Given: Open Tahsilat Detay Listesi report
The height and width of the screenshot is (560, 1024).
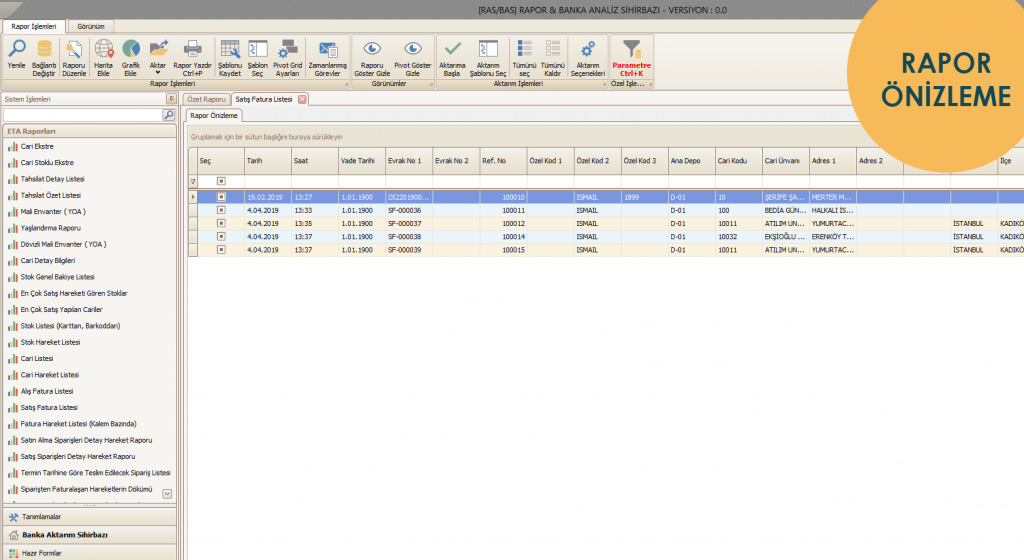Looking at the screenshot, I should [x=52, y=179].
